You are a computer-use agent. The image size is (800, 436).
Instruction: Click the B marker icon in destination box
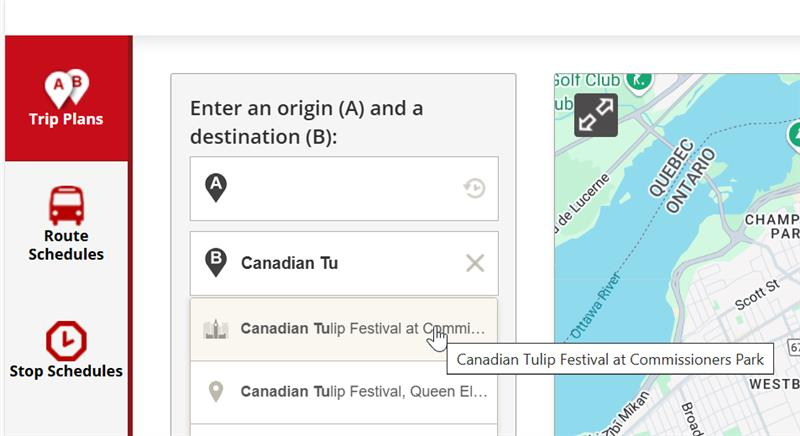point(216,263)
